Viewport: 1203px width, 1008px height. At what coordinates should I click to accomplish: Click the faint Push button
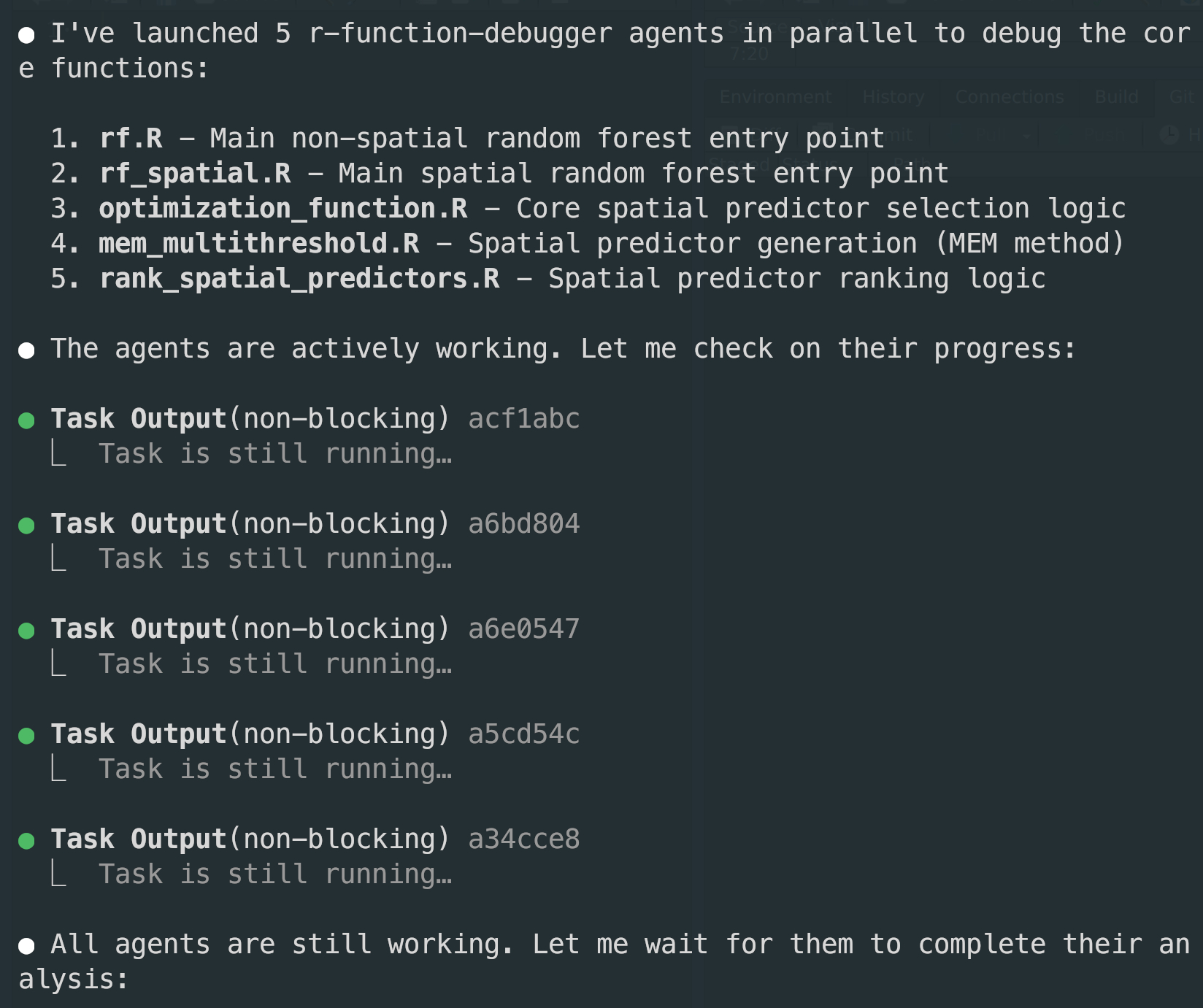tap(1102, 135)
